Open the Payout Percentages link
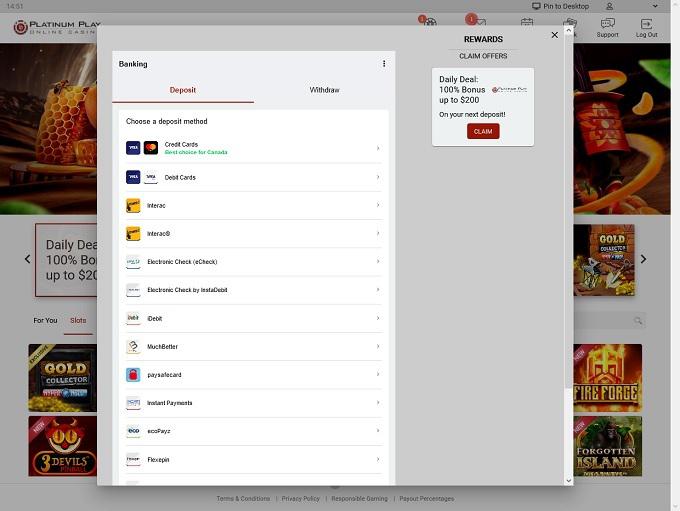 [427, 499]
